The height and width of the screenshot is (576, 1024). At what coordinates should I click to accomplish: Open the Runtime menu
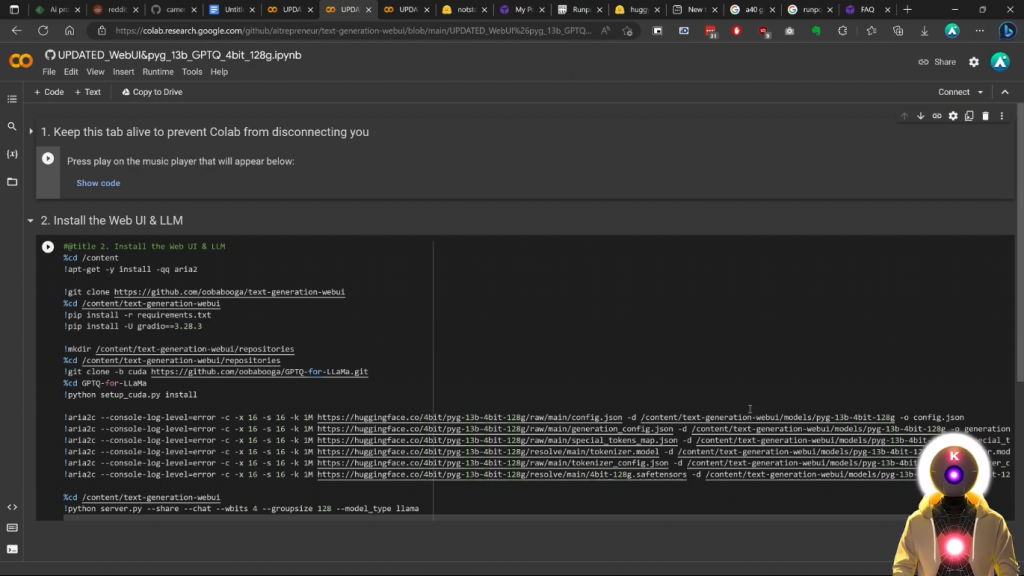click(158, 72)
